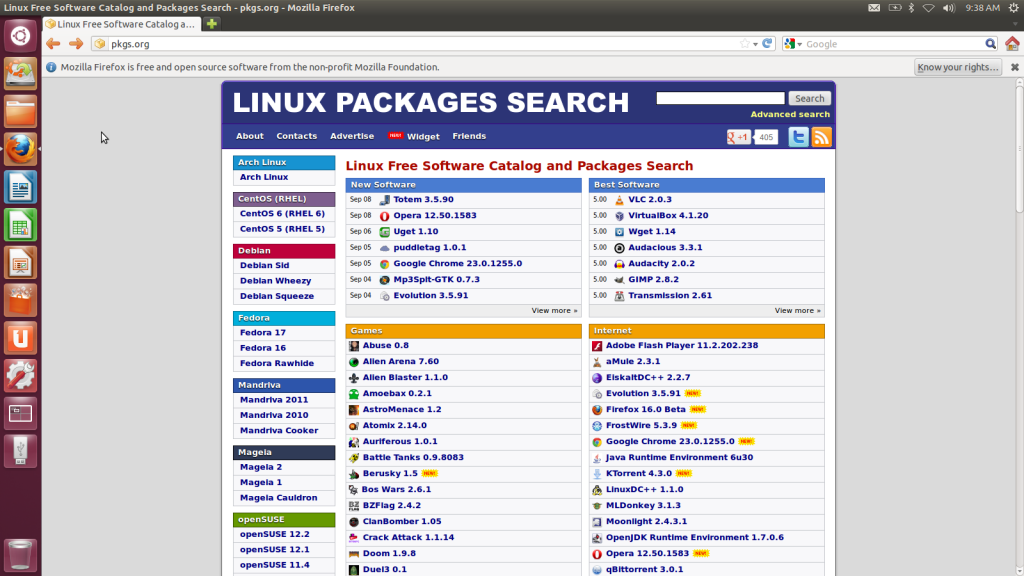This screenshot has width=1024, height=576.
Task: Go back with browser back arrow
Action: click(53, 44)
